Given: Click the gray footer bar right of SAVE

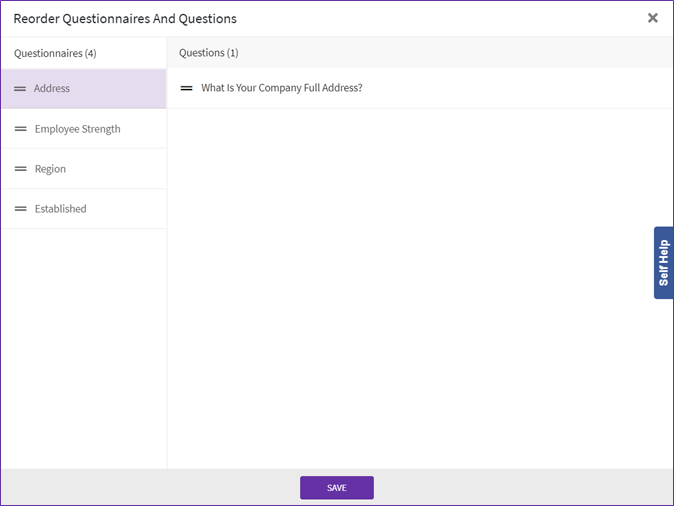Looking at the screenshot, I should (x=520, y=488).
